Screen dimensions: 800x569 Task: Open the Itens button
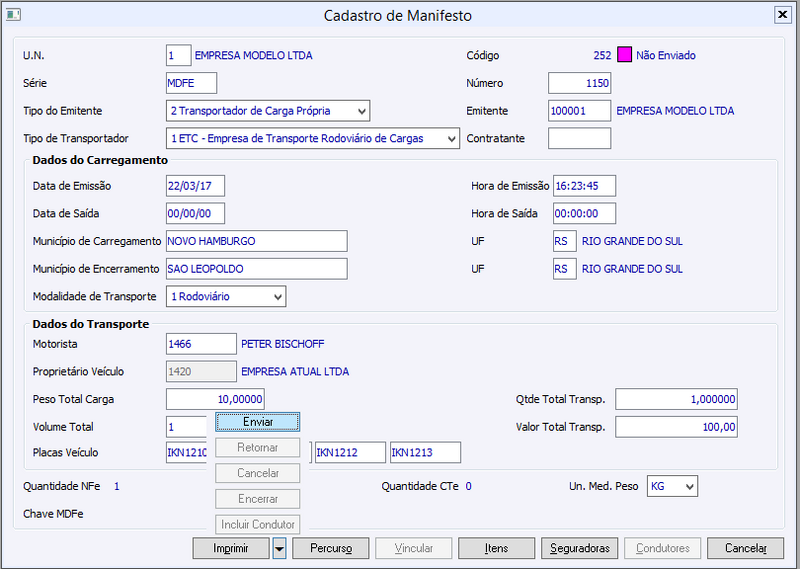tap(496, 548)
